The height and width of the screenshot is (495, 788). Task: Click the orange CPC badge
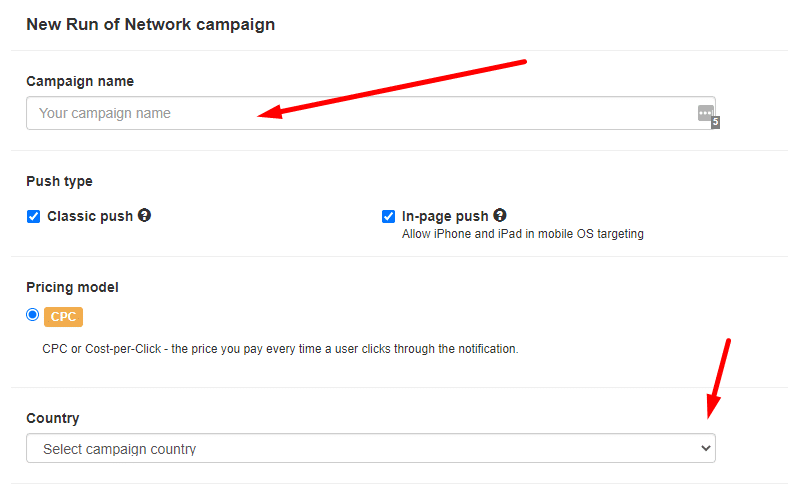[x=63, y=317]
